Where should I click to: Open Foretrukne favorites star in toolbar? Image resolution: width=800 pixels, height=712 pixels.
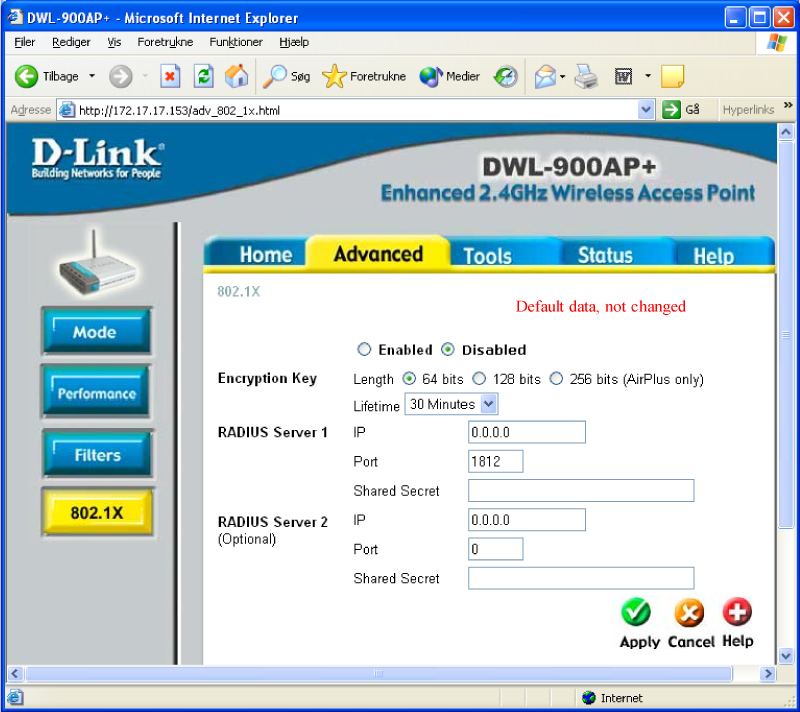click(x=334, y=77)
